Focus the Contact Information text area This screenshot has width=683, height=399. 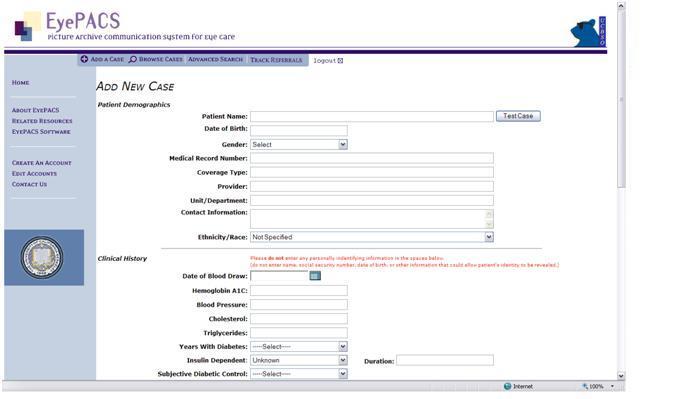[368, 219]
